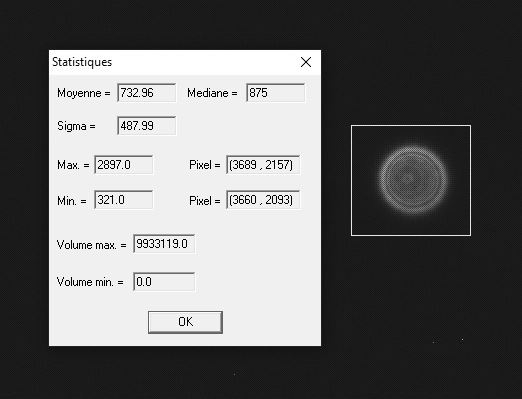Click the Min. value field 321.0
522x399 pixels.
point(124,200)
